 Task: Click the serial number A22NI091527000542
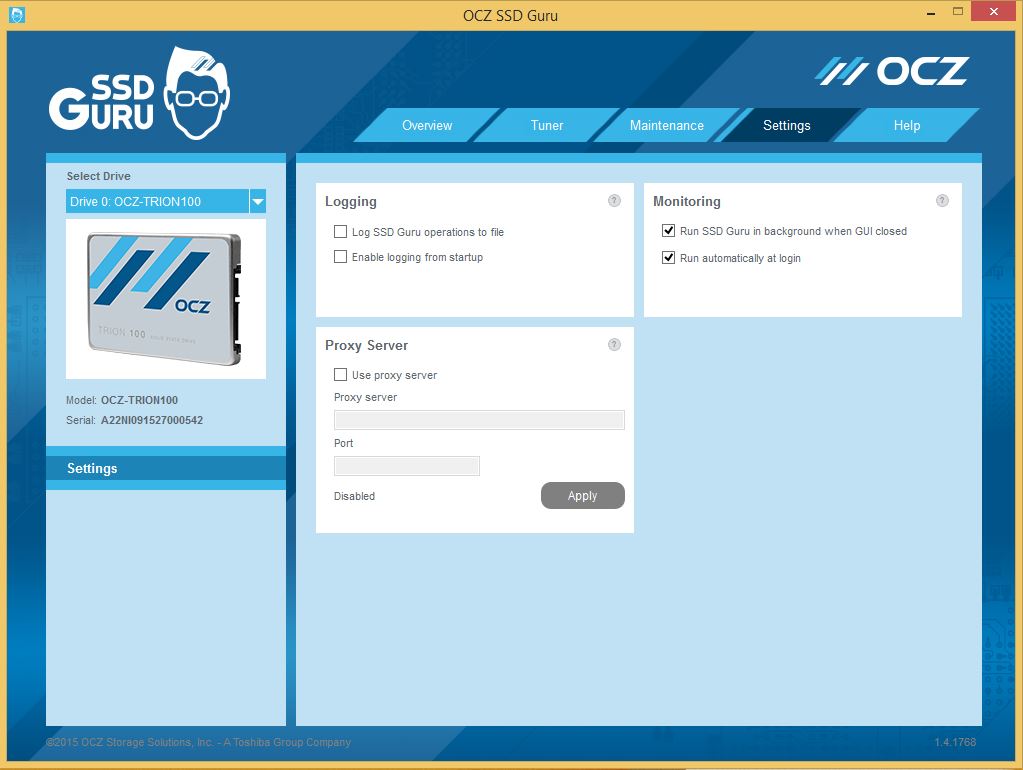point(151,420)
